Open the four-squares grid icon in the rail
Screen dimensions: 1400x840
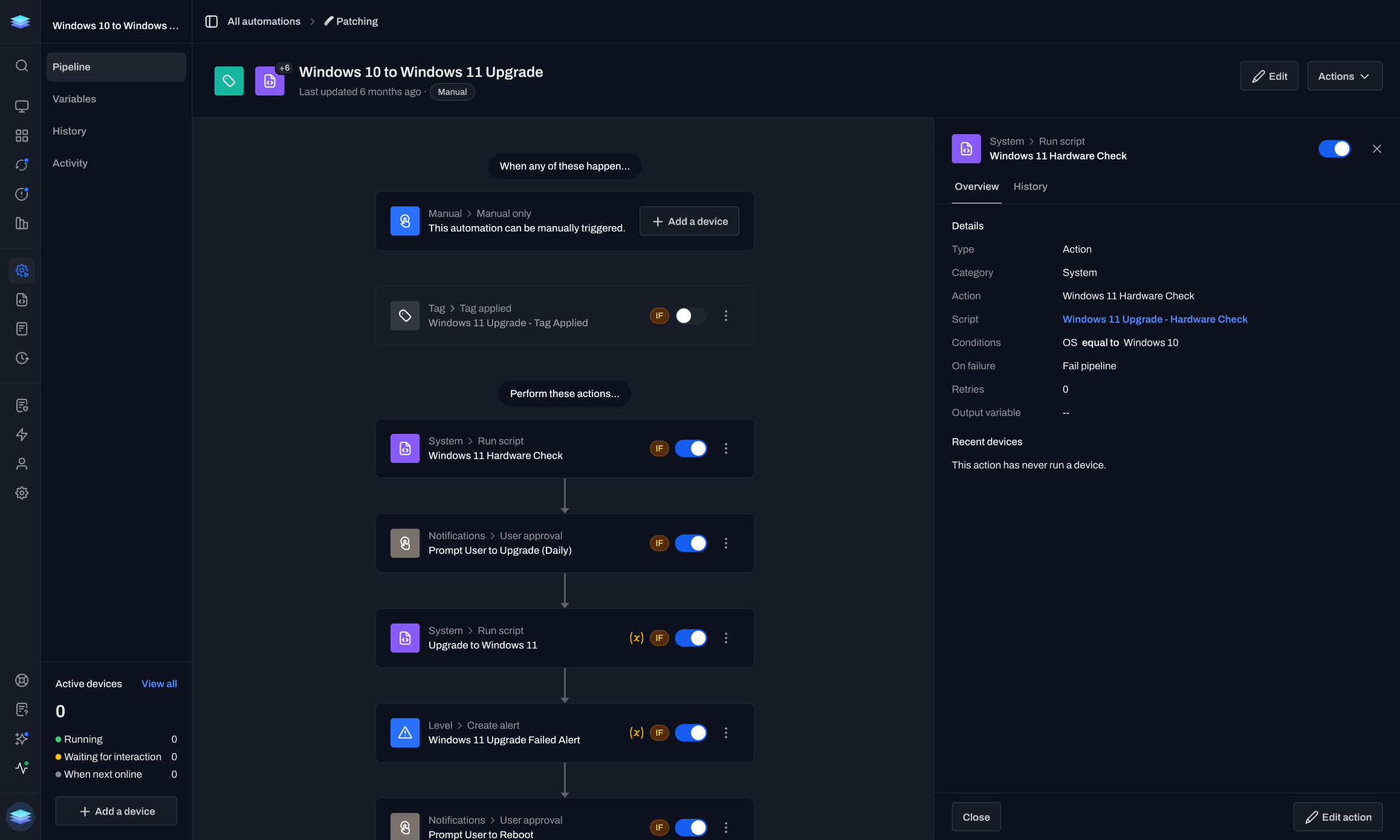click(22, 136)
